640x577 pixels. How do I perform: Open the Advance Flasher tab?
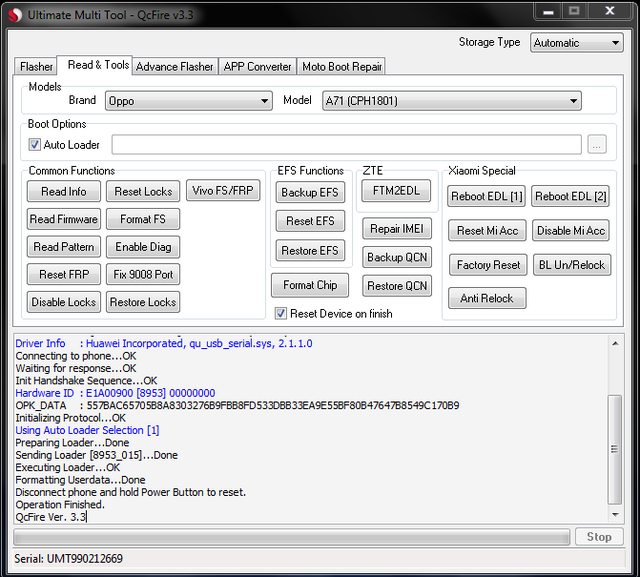[174, 67]
